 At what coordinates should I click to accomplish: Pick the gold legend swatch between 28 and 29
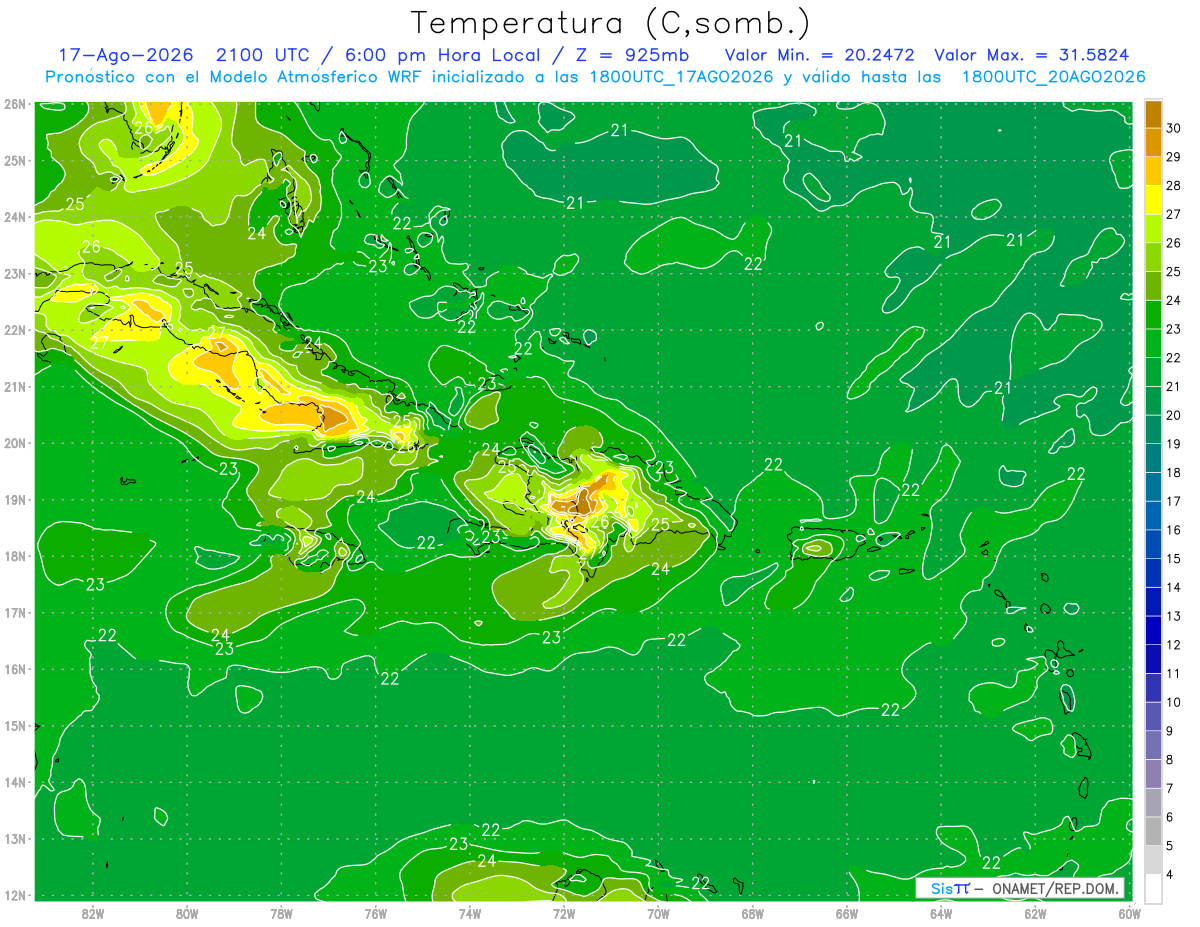1153,171
